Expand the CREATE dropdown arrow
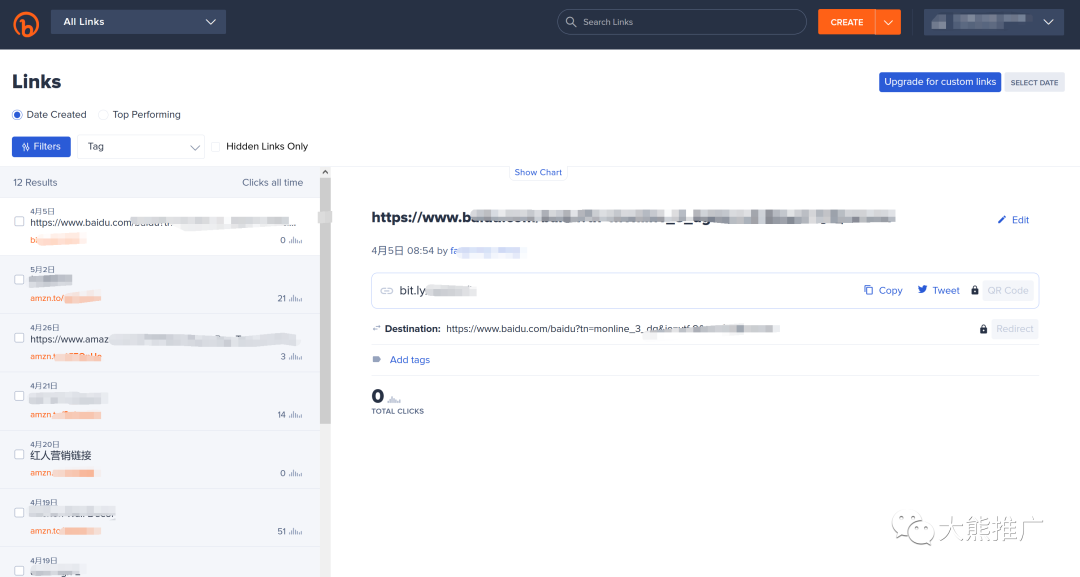The image size is (1080, 577). tap(889, 22)
